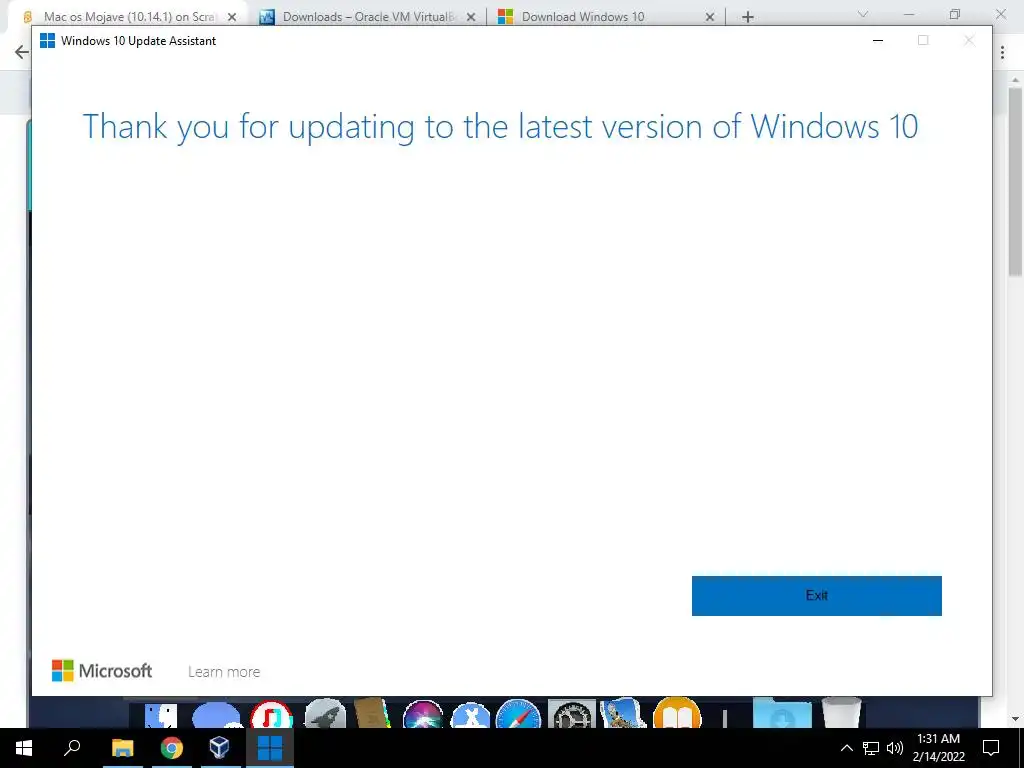Open VirtualBox from the taskbar
1024x768 pixels.
pyautogui.click(x=219, y=748)
